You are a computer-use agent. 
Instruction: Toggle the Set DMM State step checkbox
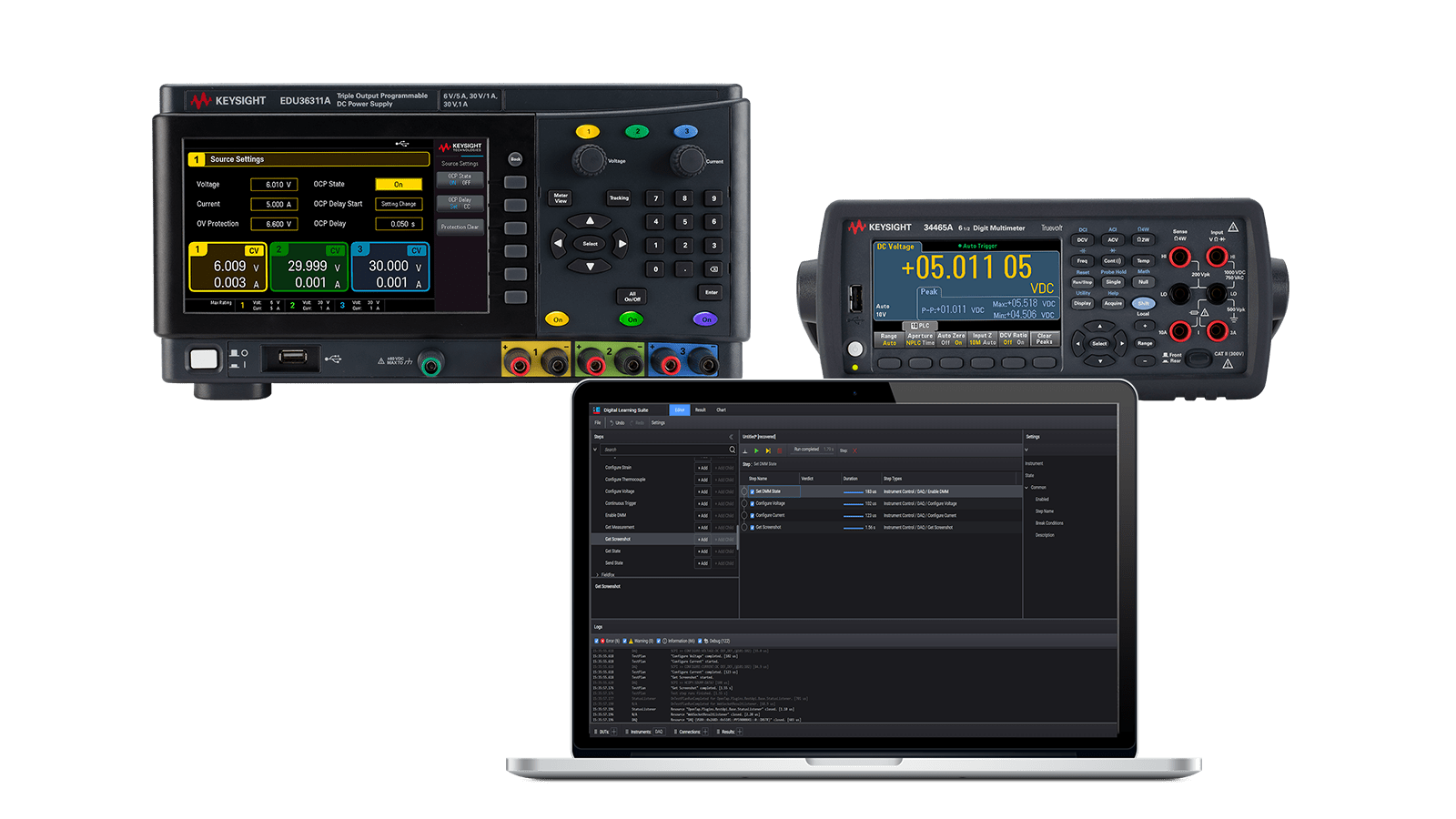(x=753, y=491)
